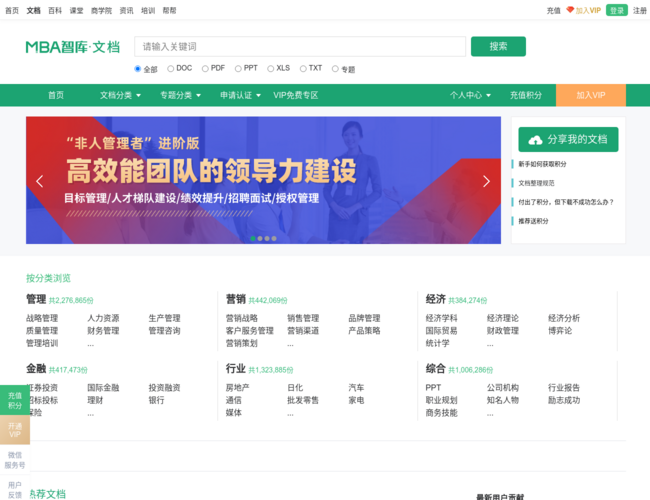The image size is (650, 500).
Task: Open 资讯 in the top site menu
Action: [126, 10]
